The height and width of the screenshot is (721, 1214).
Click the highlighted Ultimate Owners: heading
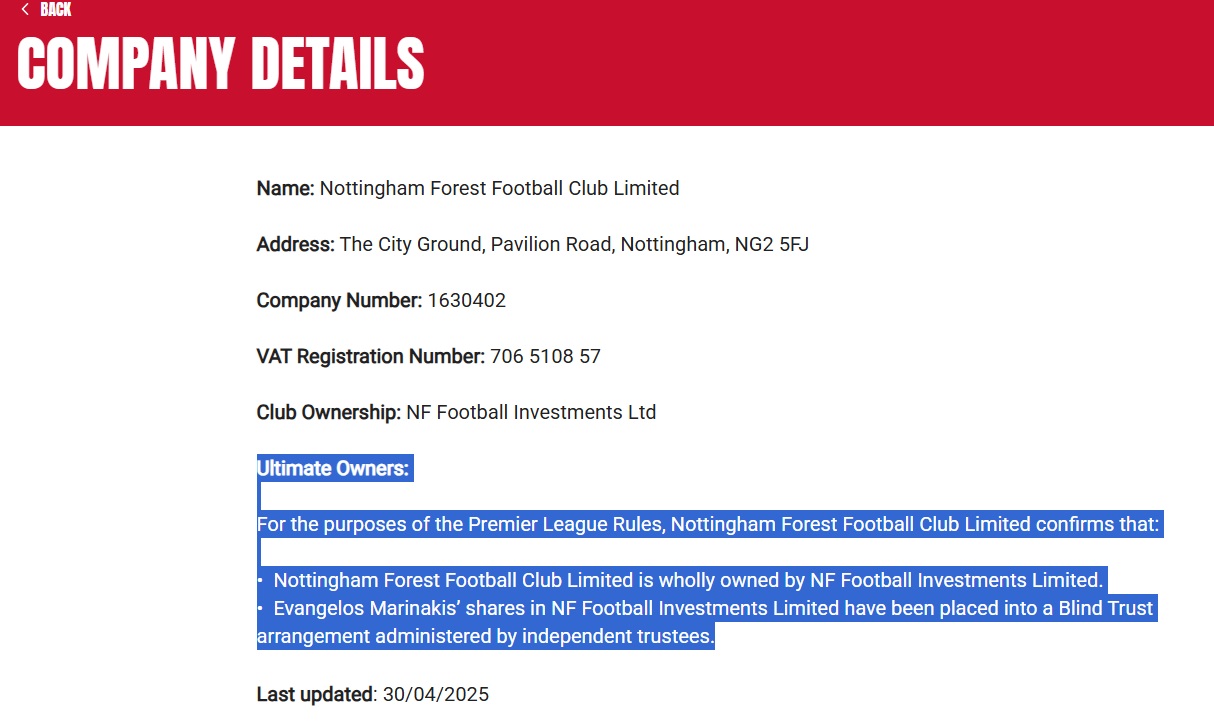coord(333,468)
